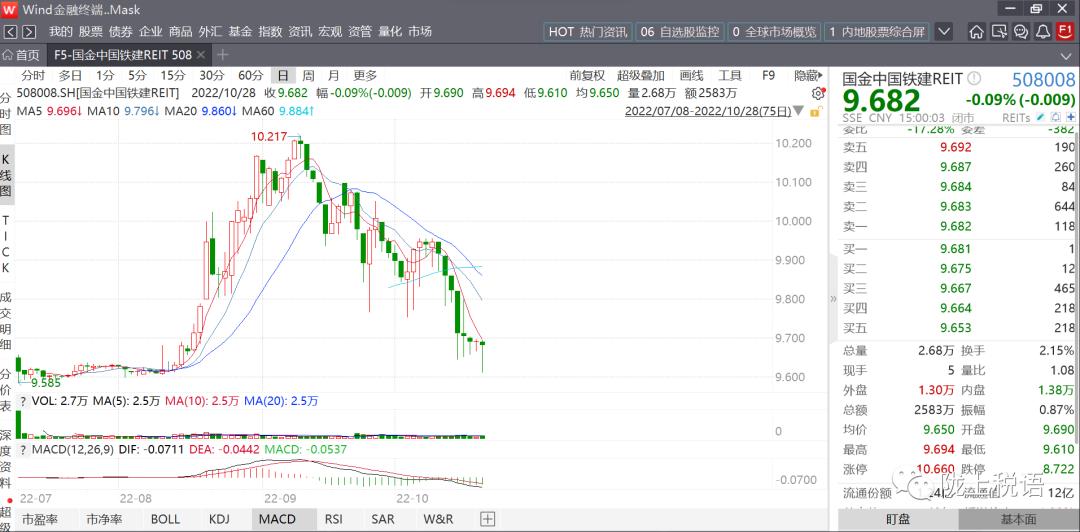Screen dimensions: 1080x532
Task: Go forward with the right navigation arrow
Action: pyautogui.click(x=28, y=32)
